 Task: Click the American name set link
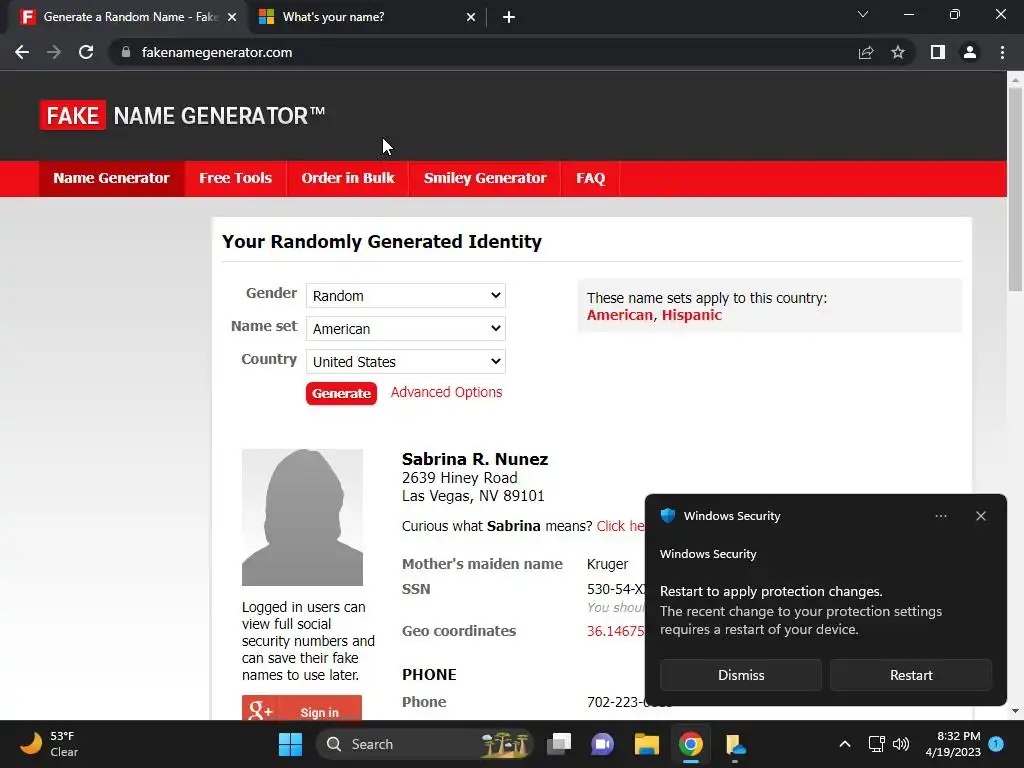coord(620,315)
